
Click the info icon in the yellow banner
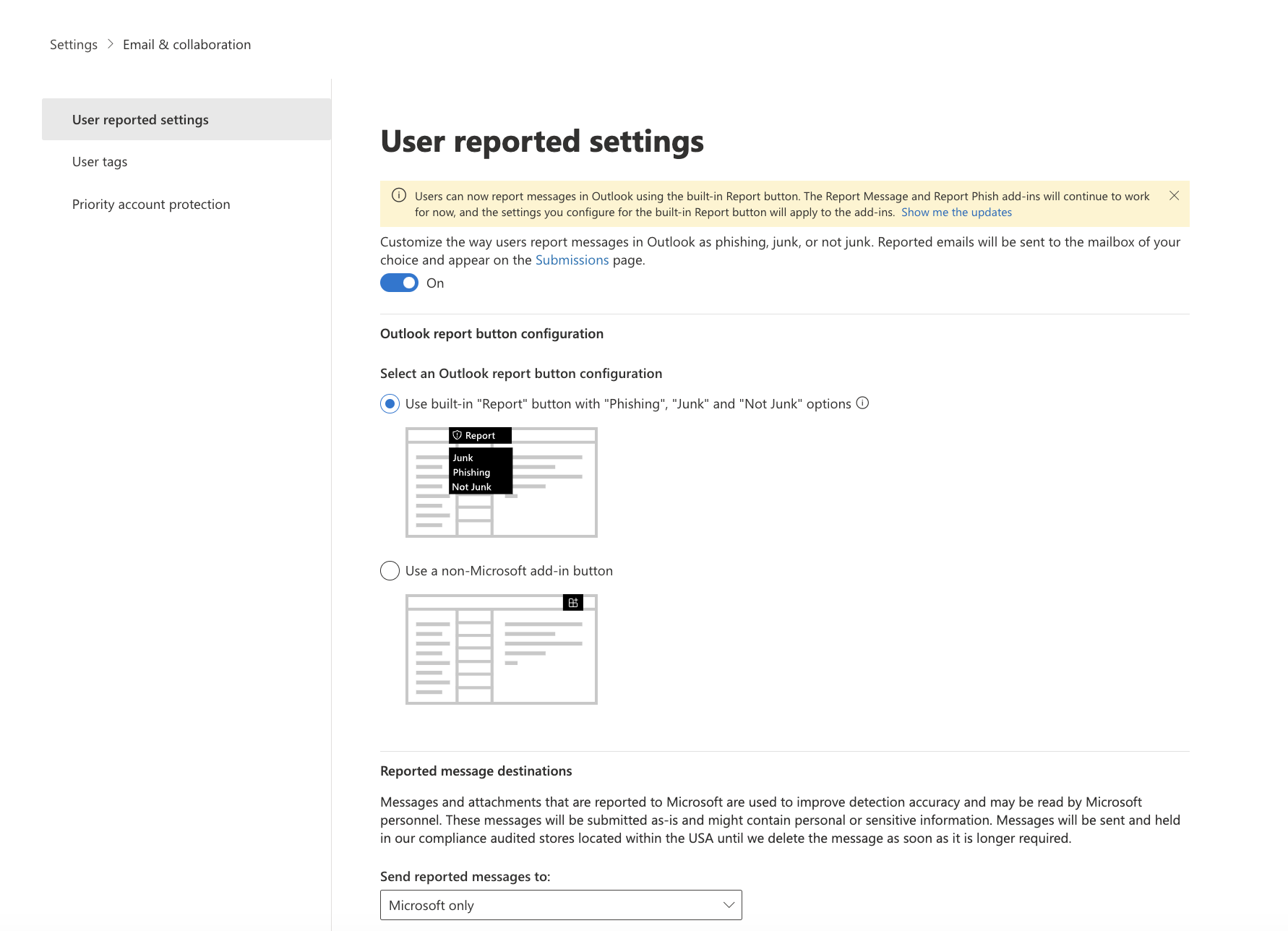398,195
